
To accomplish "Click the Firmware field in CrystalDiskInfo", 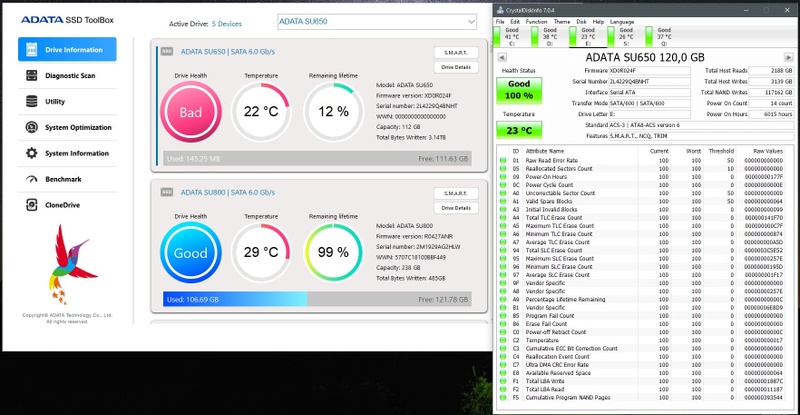I will 649,70.
